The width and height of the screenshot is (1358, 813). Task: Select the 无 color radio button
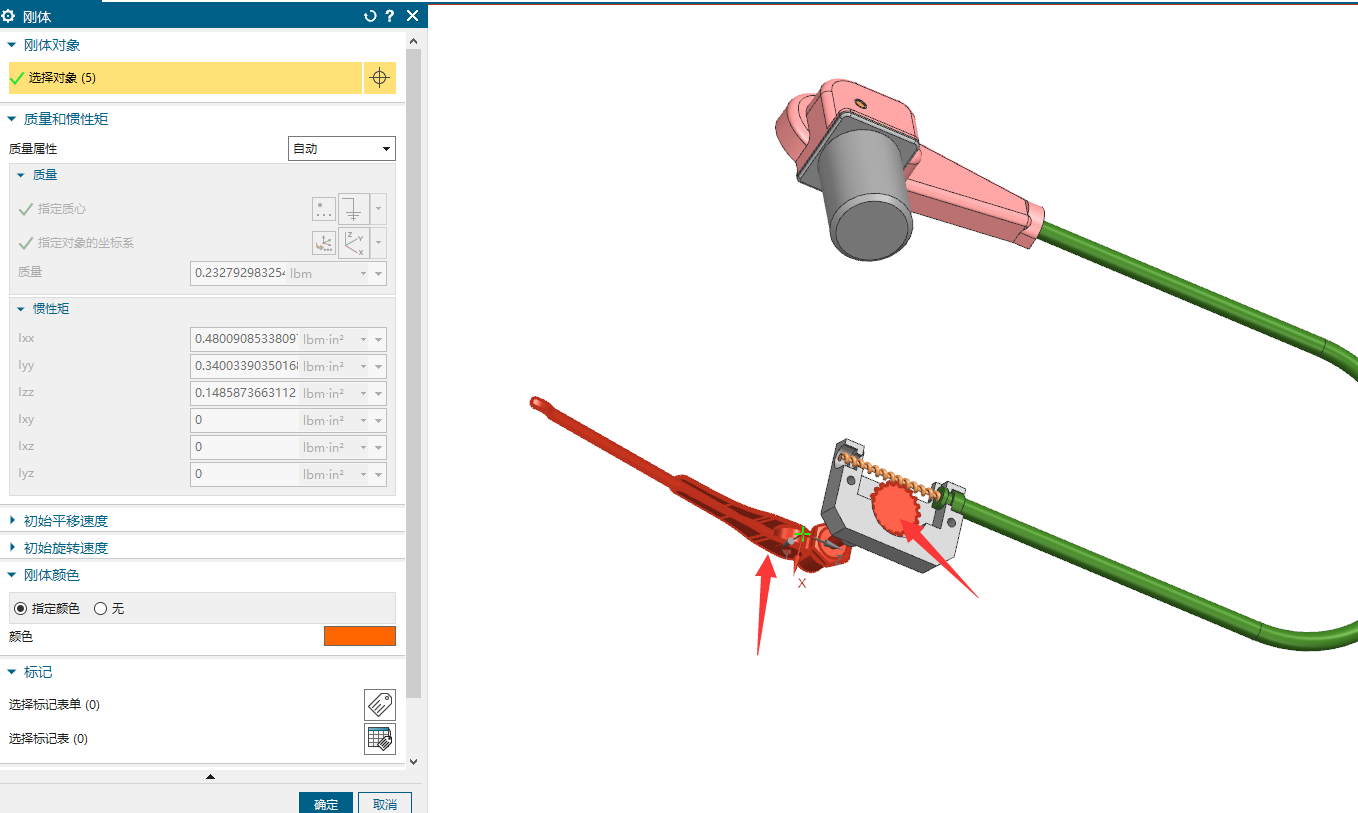[100, 608]
